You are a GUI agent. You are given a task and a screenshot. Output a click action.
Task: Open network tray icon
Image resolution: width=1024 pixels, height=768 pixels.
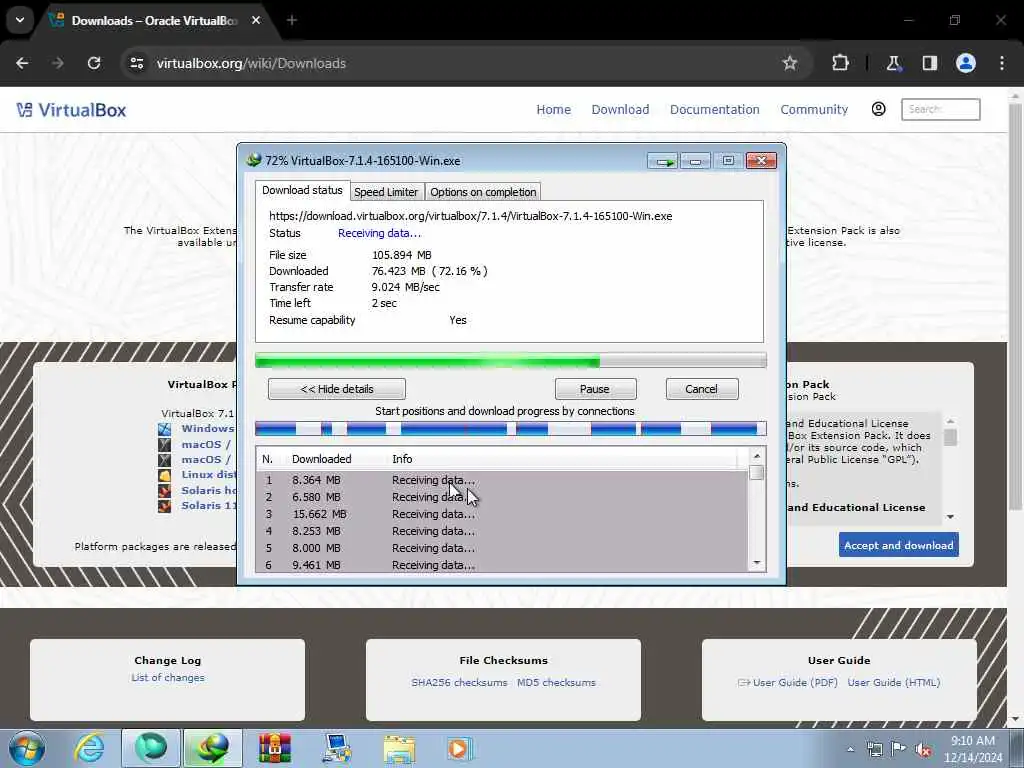pyautogui.click(x=874, y=749)
